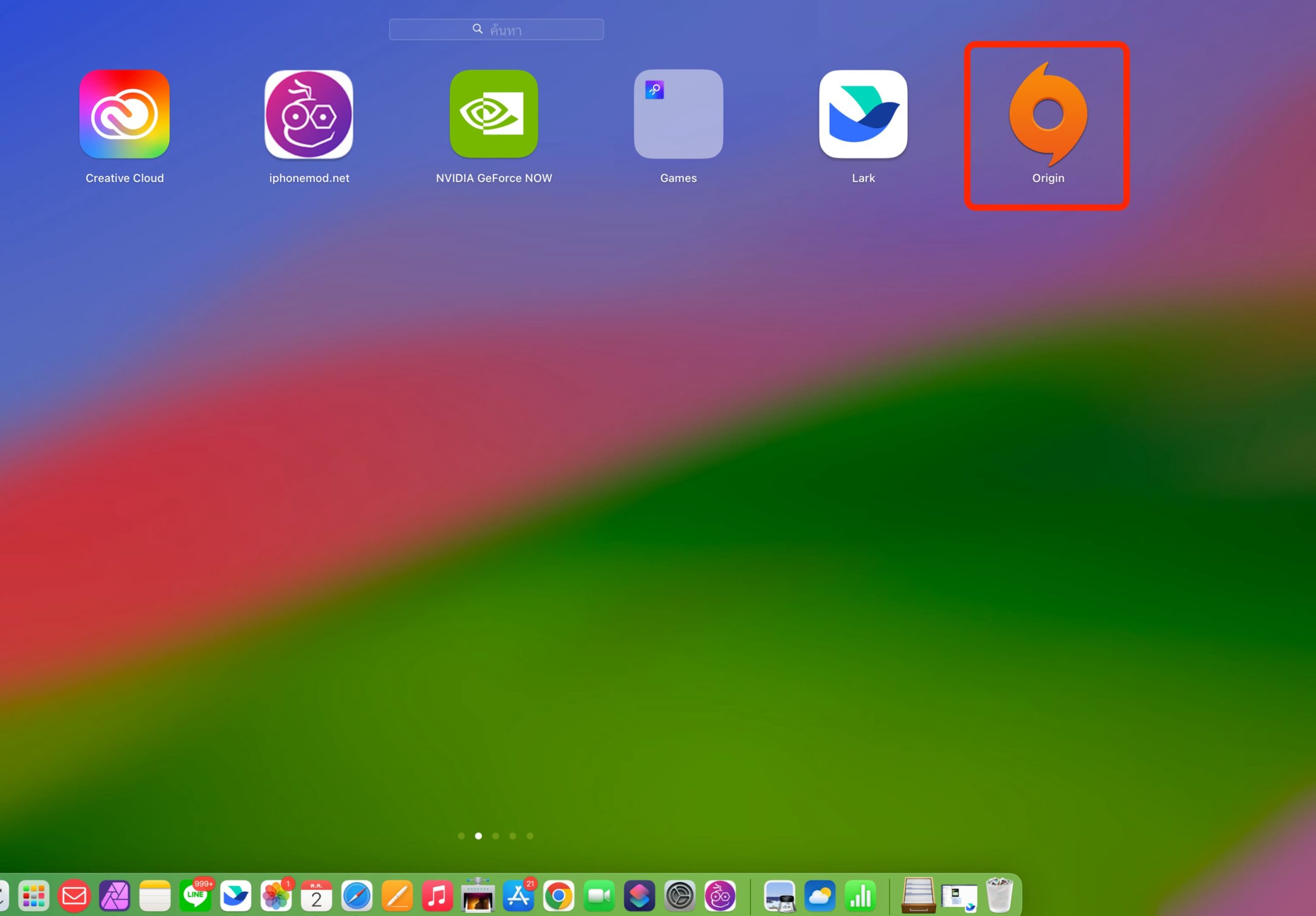Jump to the last Launchpad page dot
1316x916 pixels.
point(530,836)
